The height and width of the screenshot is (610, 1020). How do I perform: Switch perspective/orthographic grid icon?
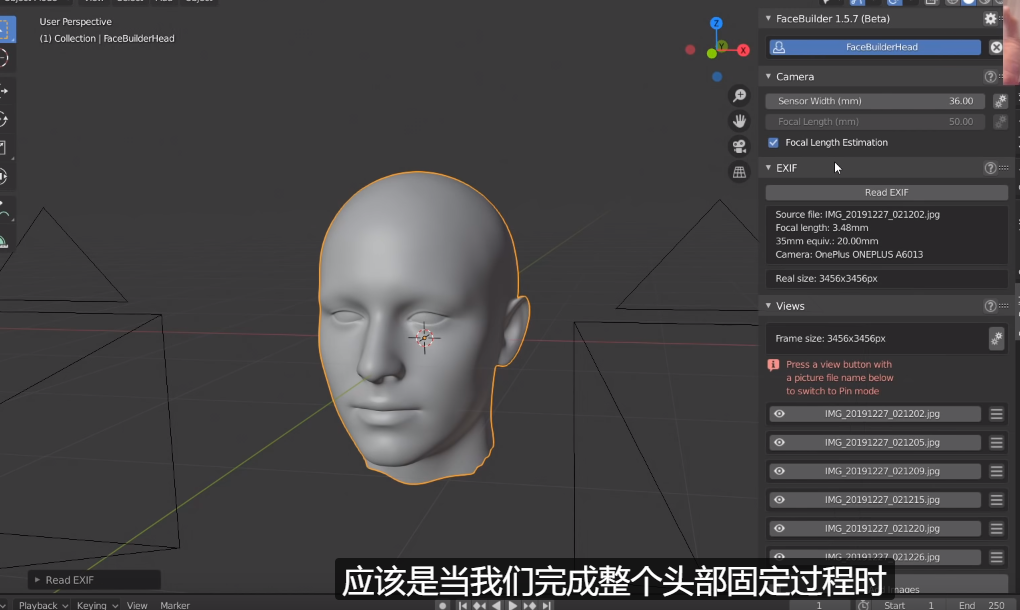tap(739, 172)
